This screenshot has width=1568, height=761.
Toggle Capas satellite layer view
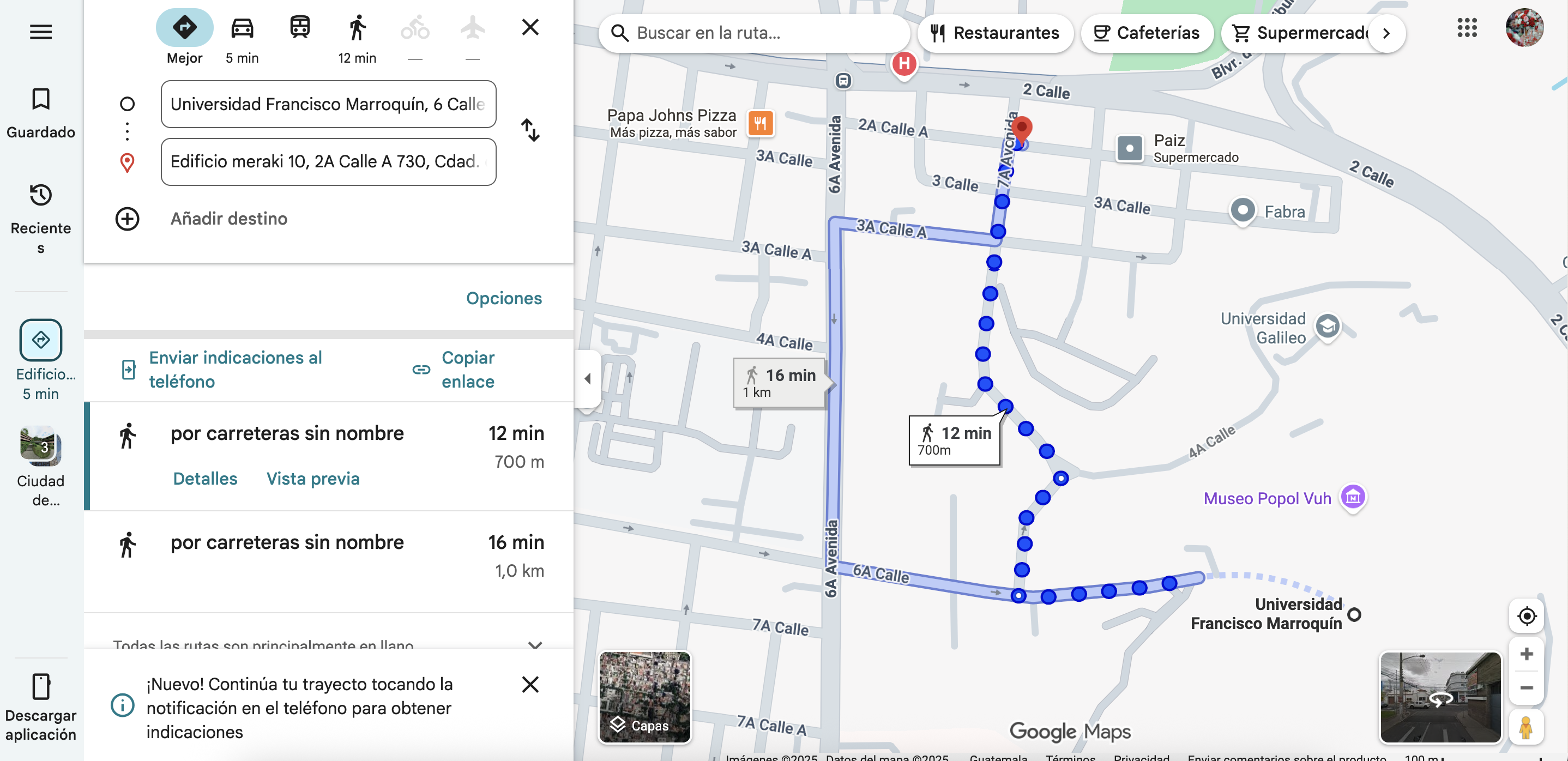644,697
